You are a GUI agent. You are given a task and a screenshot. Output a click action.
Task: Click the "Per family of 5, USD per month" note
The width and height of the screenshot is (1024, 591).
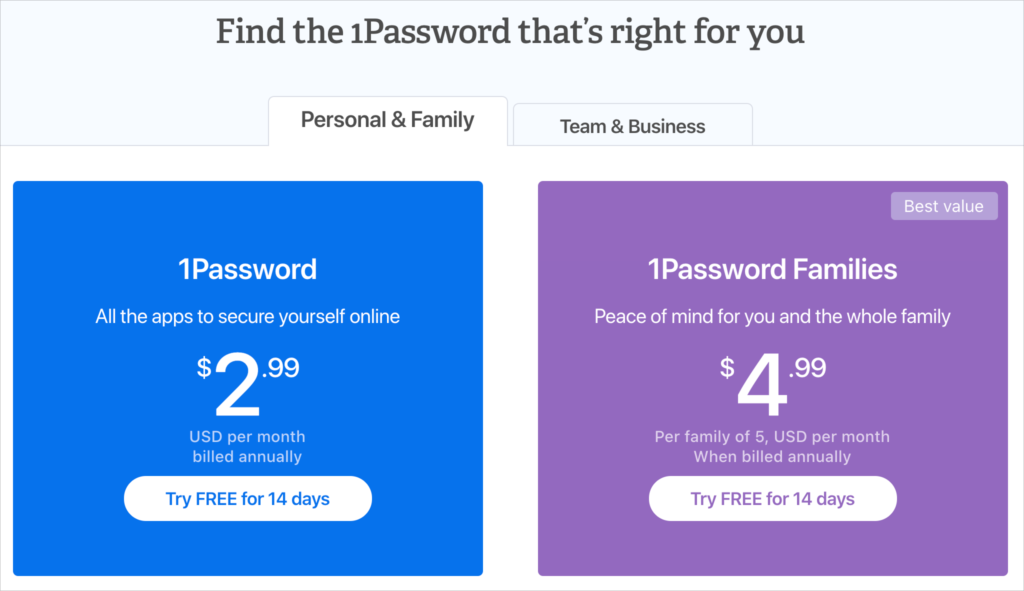(772, 437)
